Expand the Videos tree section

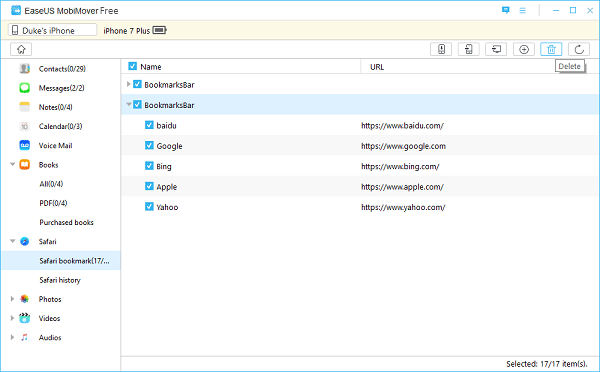[12, 318]
